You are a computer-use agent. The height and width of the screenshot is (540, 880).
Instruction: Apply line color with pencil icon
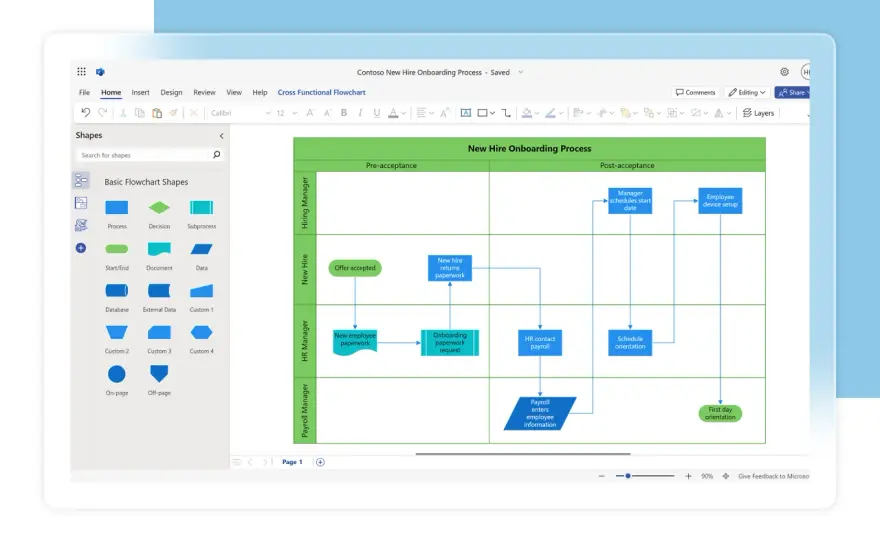[551, 113]
